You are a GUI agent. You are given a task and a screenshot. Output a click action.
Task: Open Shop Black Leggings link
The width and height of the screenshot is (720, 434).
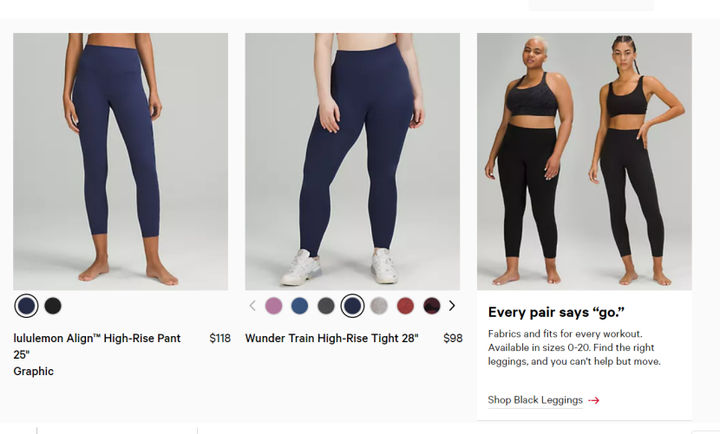[x=535, y=400]
